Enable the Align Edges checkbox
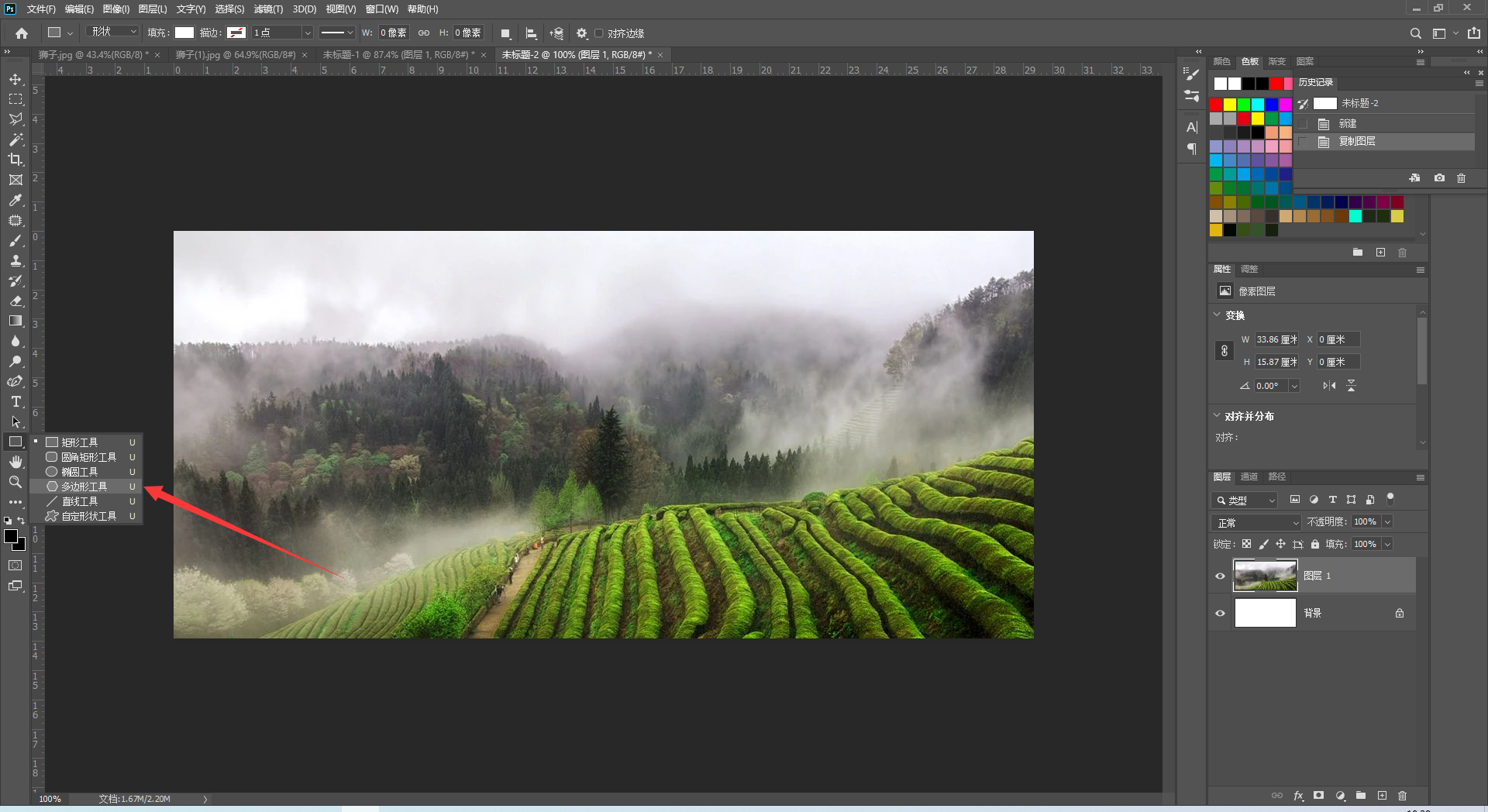This screenshot has width=1488, height=812. pyautogui.click(x=599, y=33)
